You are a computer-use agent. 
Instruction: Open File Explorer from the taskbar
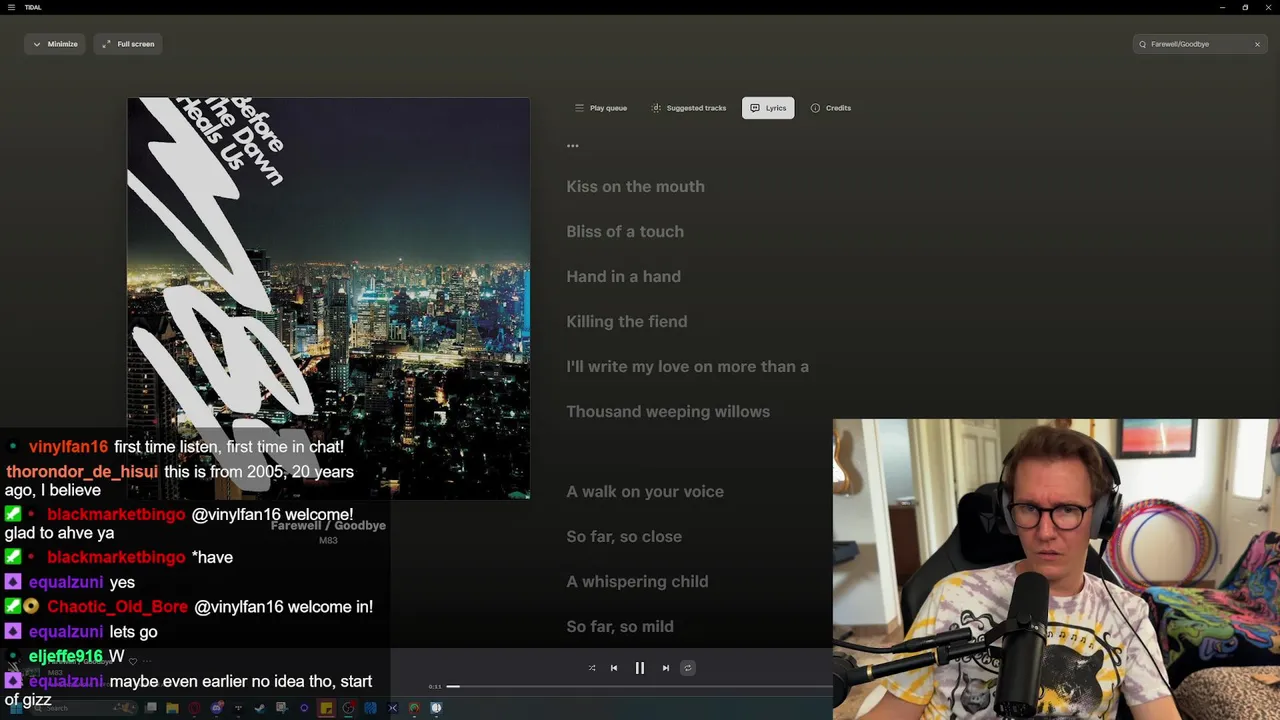point(172,708)
